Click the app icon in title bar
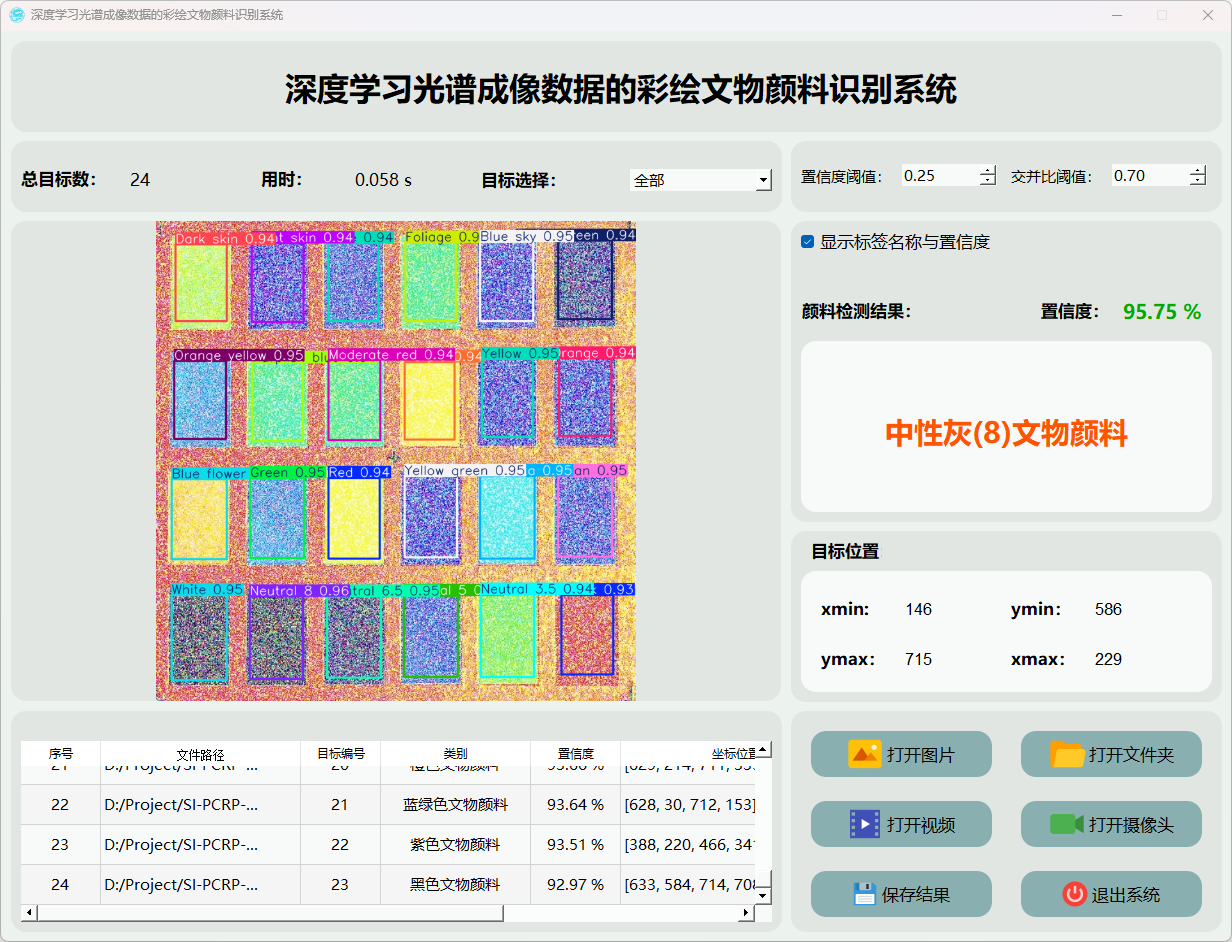 (17, 15)
